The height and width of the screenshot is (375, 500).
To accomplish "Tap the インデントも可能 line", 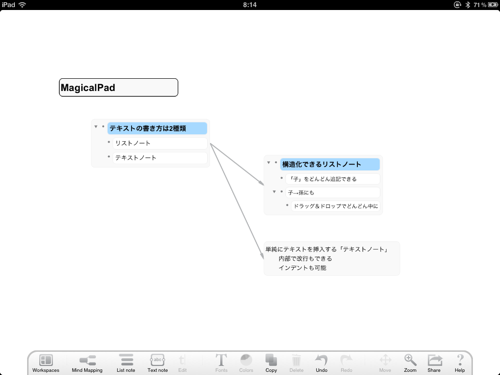I will point(302,268).
